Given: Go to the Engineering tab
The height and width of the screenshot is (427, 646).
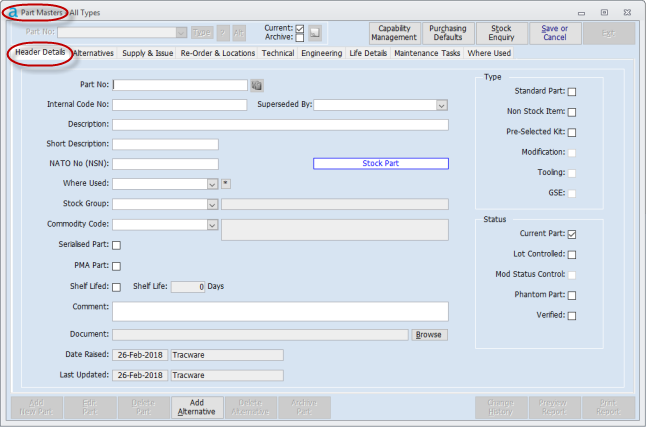Looking at the screenshot, I should pos(321,53).
